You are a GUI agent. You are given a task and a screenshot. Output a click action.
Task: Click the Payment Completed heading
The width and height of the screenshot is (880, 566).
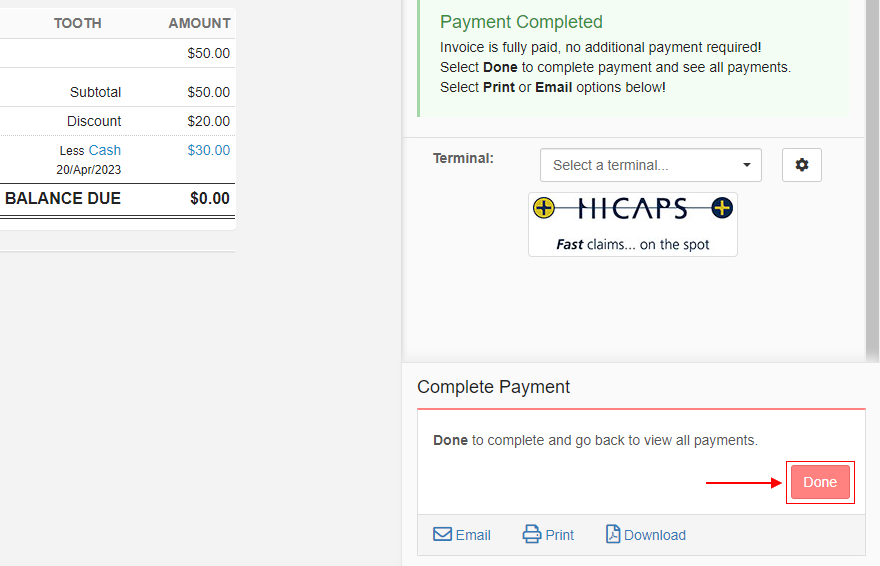coord(521,22)
